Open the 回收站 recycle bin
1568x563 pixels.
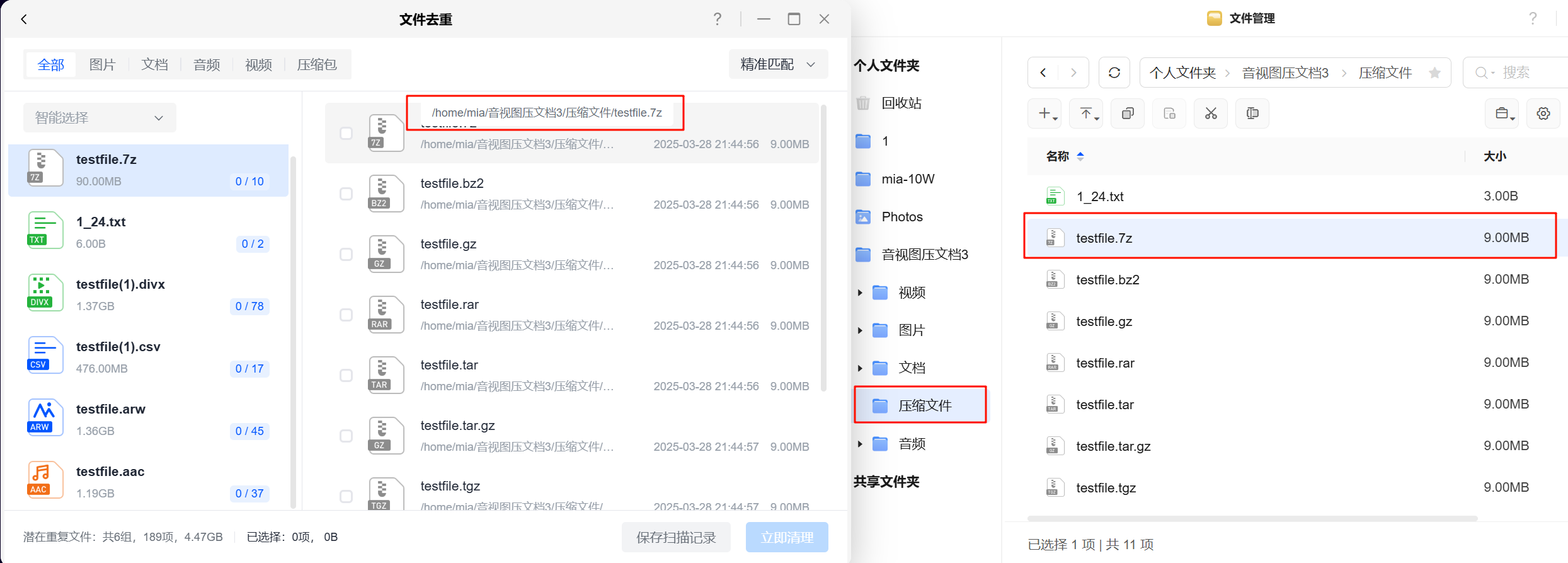[901, 103]
